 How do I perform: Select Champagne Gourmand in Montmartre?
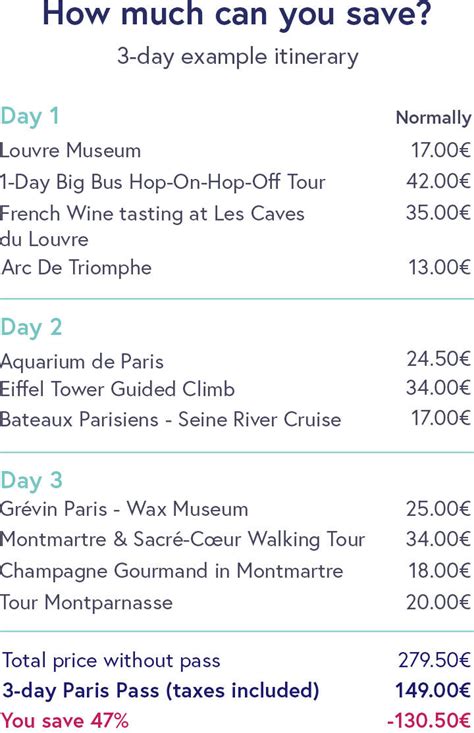click(172, 571)
